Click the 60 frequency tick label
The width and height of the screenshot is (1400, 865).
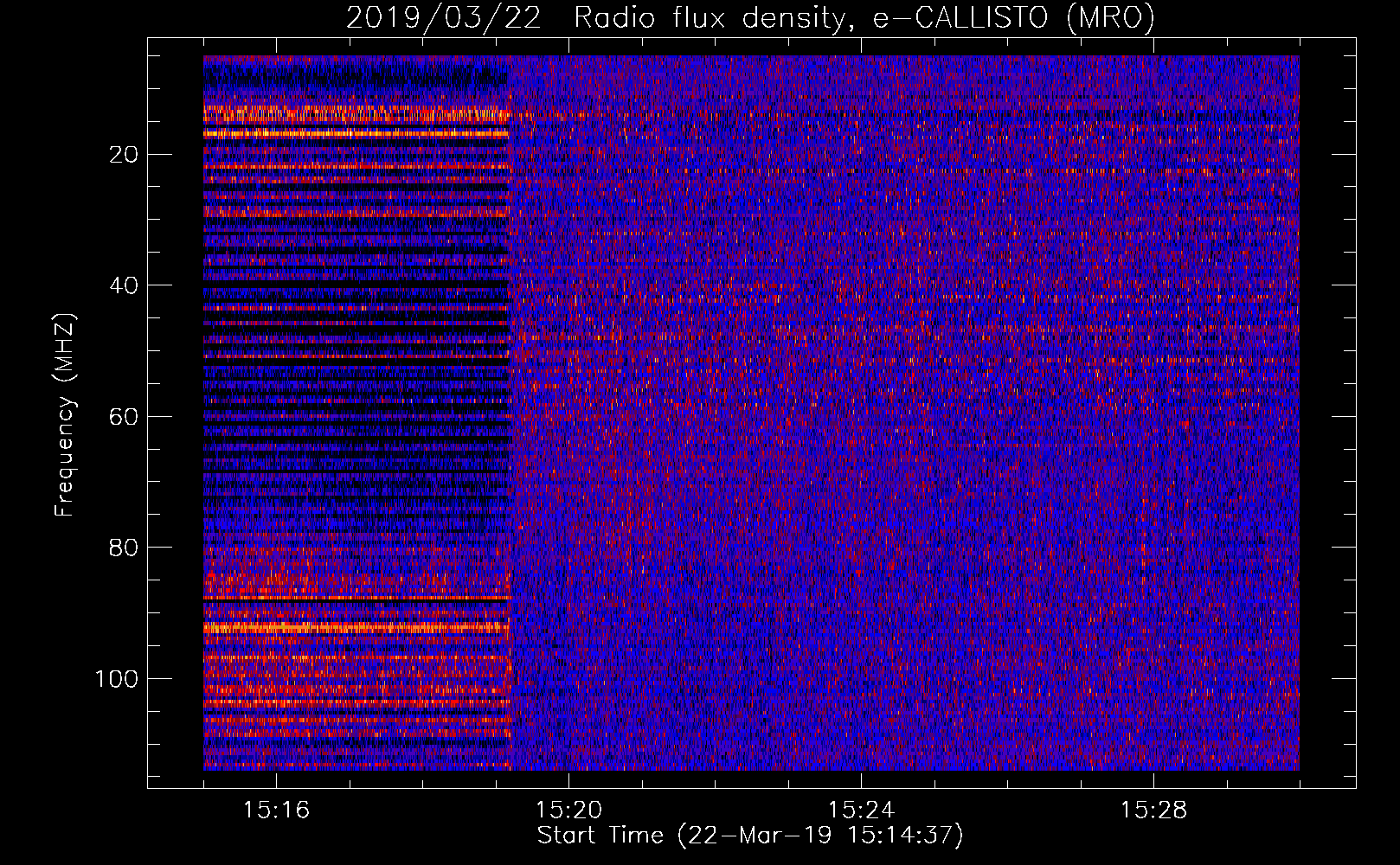pos(125,417)
